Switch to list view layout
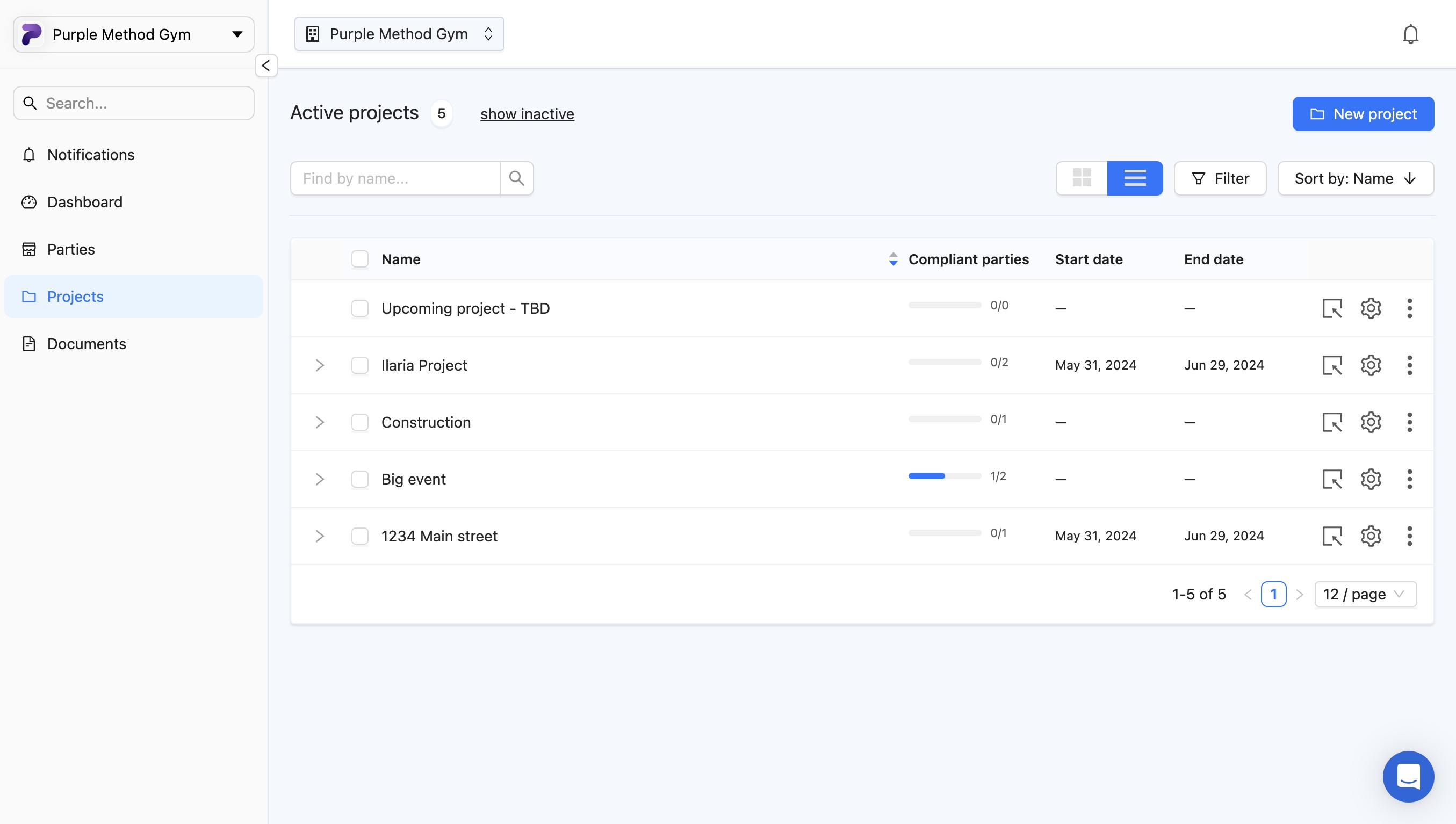The image size is (1456, 824). click(x=1135, y=178)
